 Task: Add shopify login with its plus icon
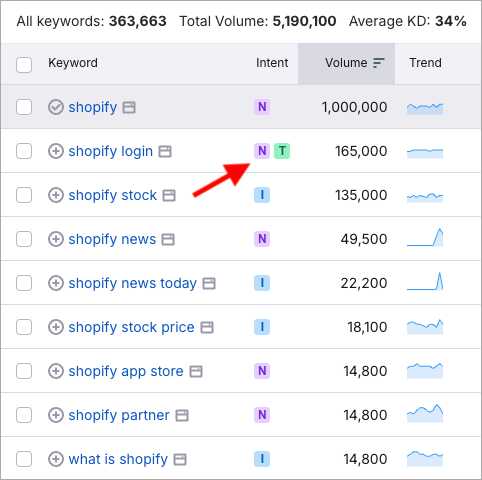point(56,151)
